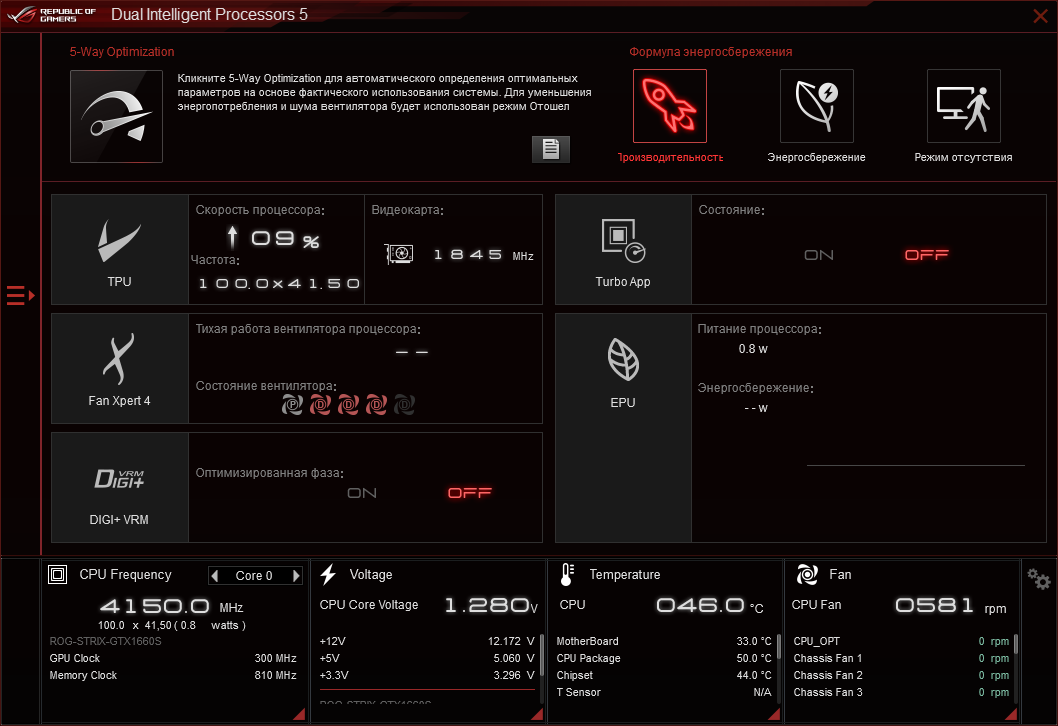Close the Dual Intelligent Processors 5 window
The height and width of the screenshot is (726, 1058).
[x=1040, y=16]
